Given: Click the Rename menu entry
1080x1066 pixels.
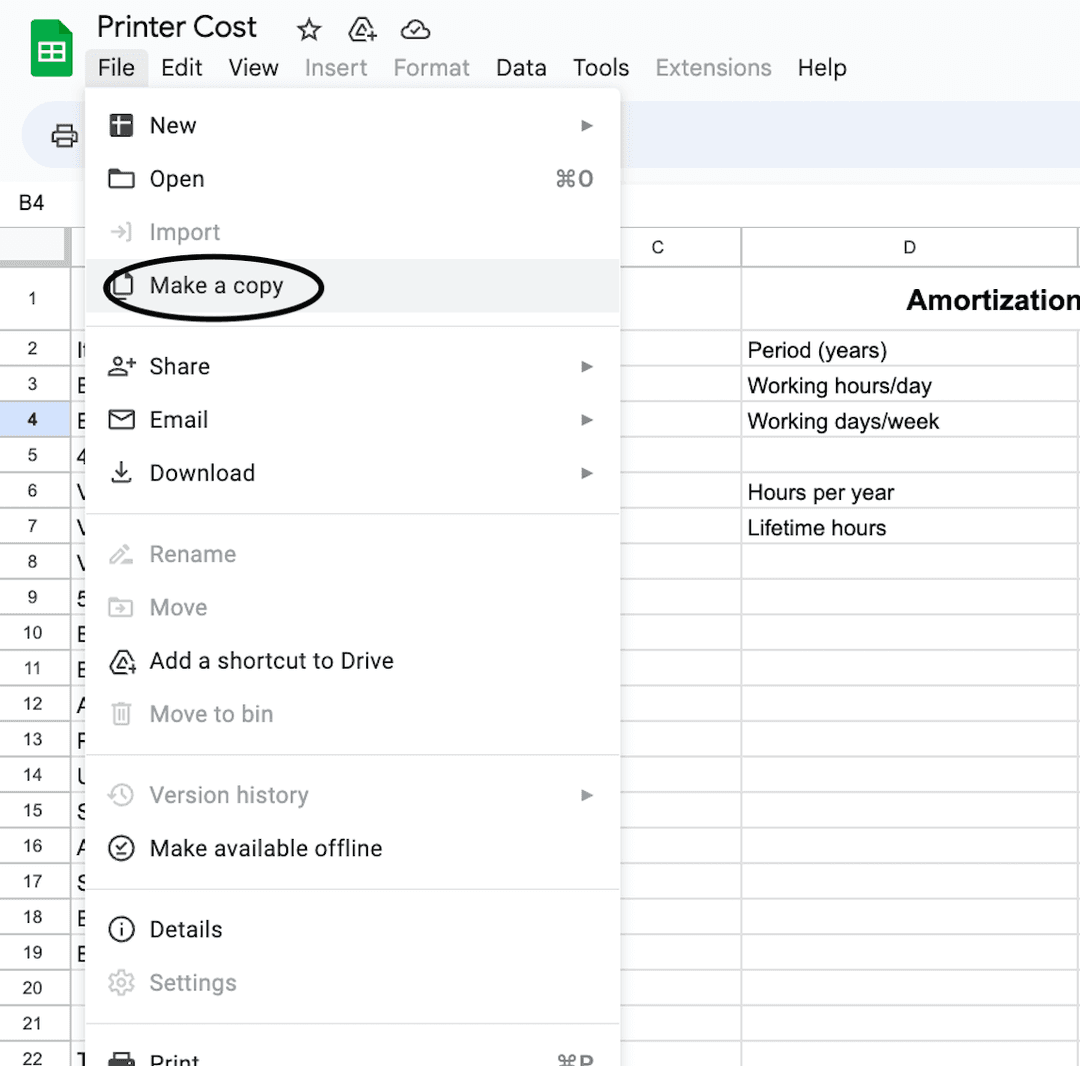Looking at the screenshot, I should click(x=353, y=554).
